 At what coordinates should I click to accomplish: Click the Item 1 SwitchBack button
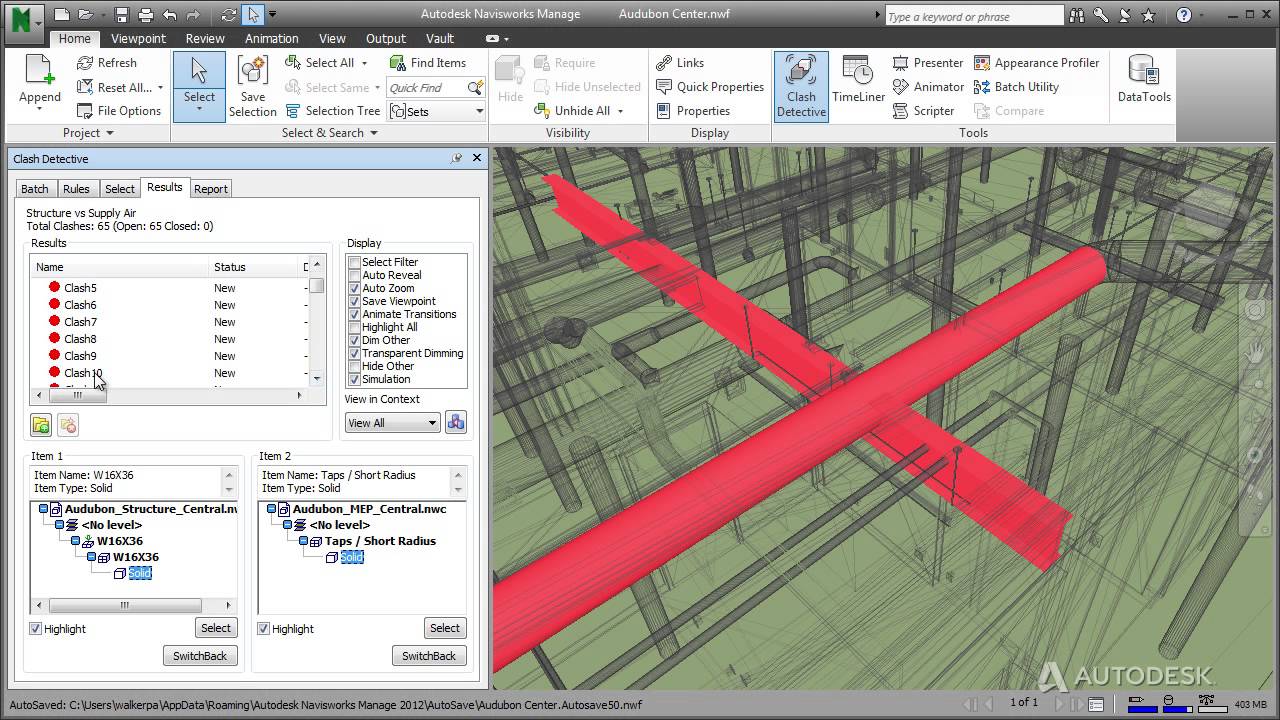(x=200, y=656)
